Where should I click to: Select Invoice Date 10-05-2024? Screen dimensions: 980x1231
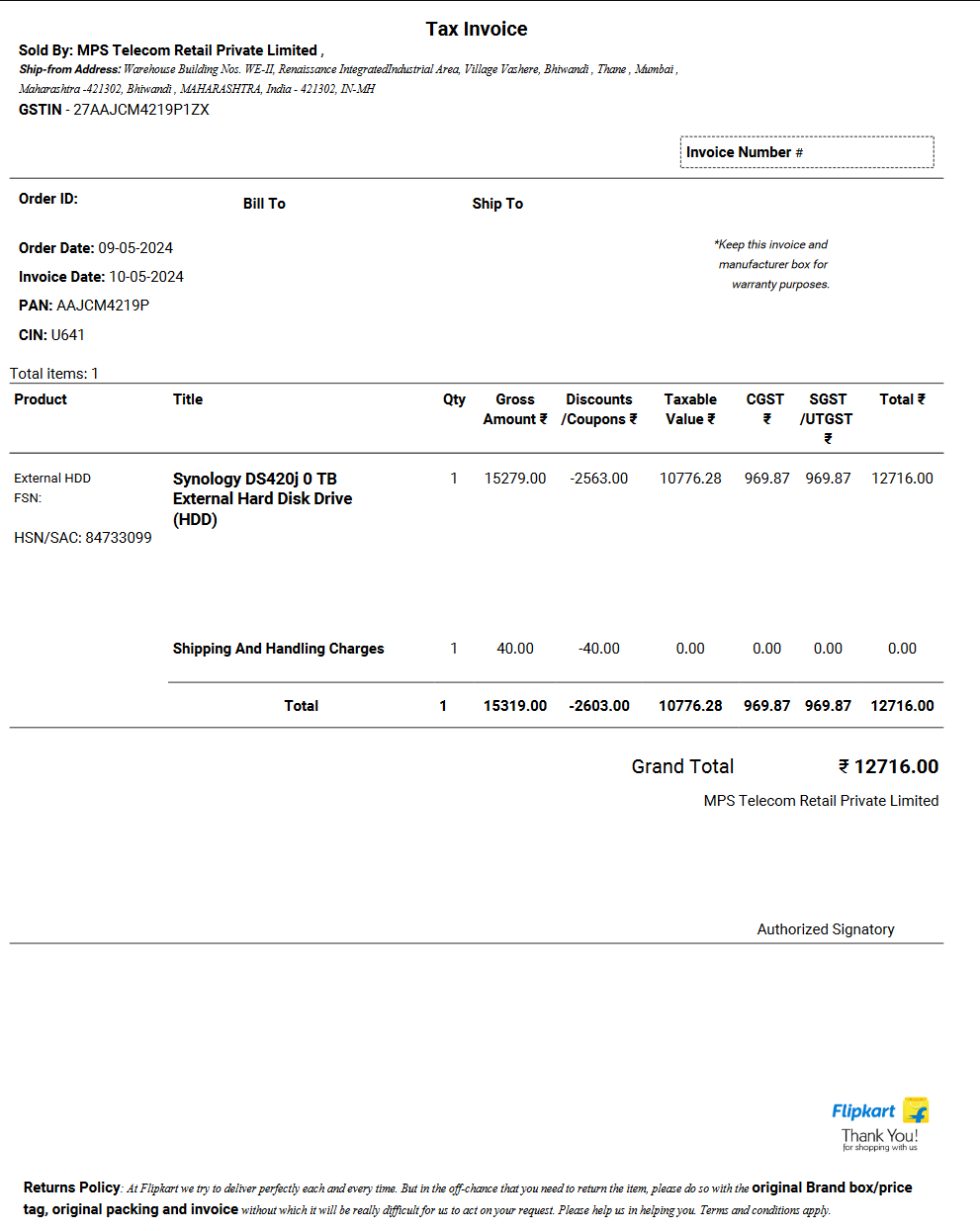[101, 277]
